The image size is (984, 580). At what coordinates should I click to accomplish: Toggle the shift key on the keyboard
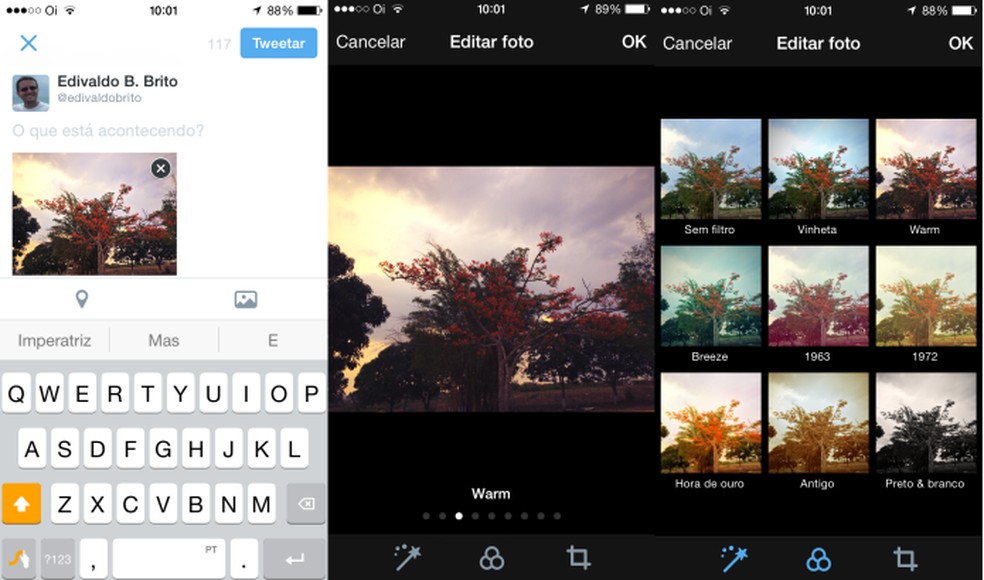(x=20, y=503)
